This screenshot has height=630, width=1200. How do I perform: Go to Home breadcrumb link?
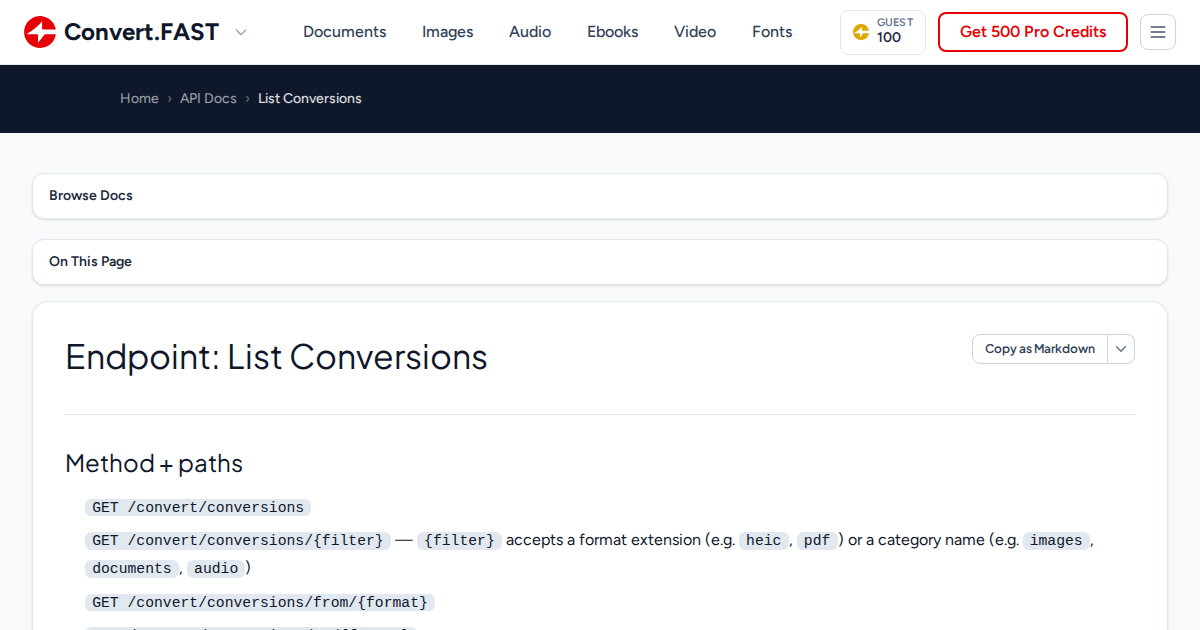pos(139,98)
